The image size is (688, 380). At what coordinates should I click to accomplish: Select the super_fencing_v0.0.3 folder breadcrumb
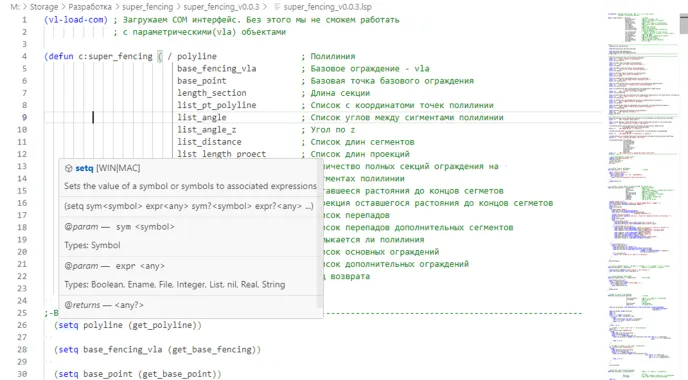click(222, 7)
